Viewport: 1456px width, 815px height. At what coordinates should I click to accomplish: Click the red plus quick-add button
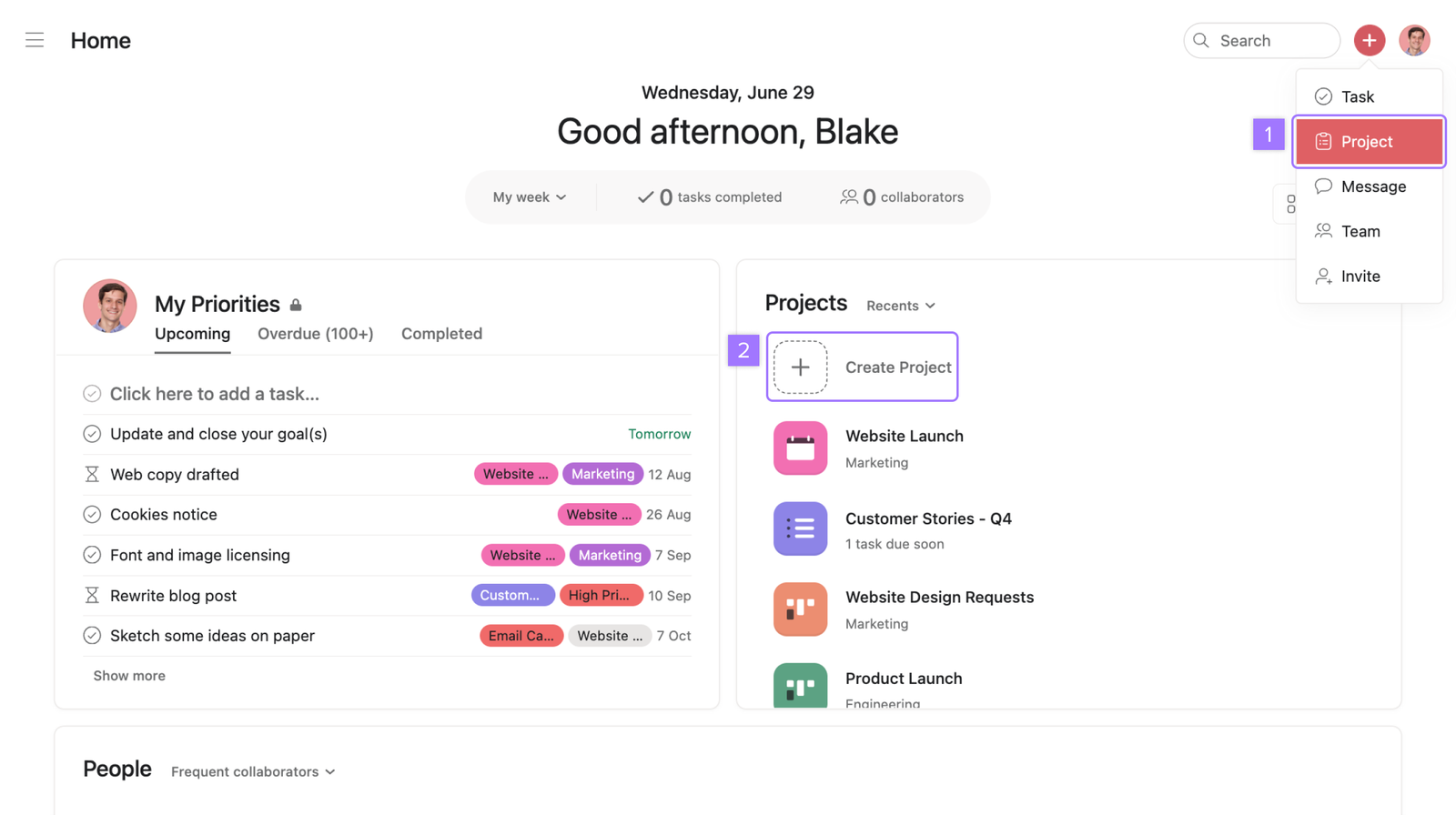(1369, 40)
